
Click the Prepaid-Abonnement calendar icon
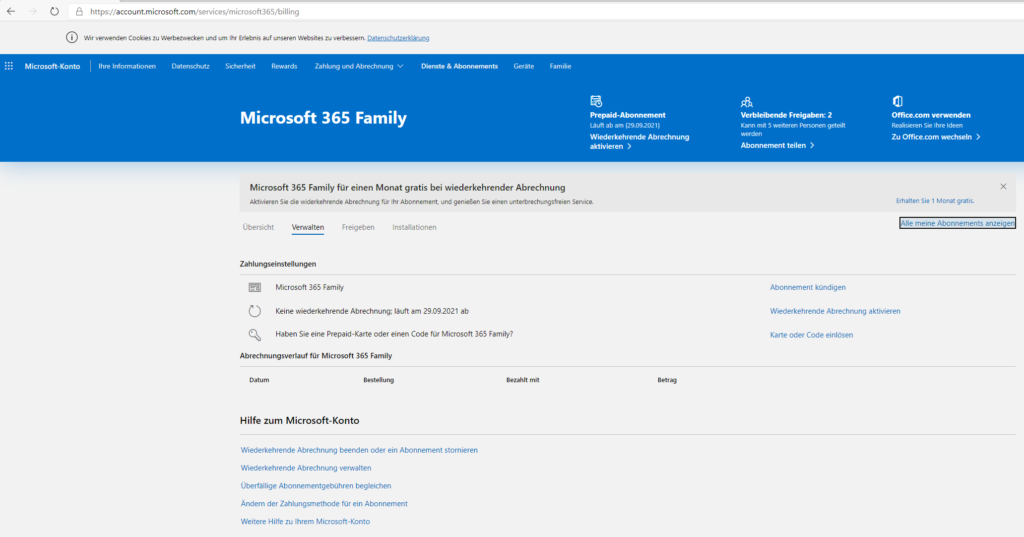596,101
